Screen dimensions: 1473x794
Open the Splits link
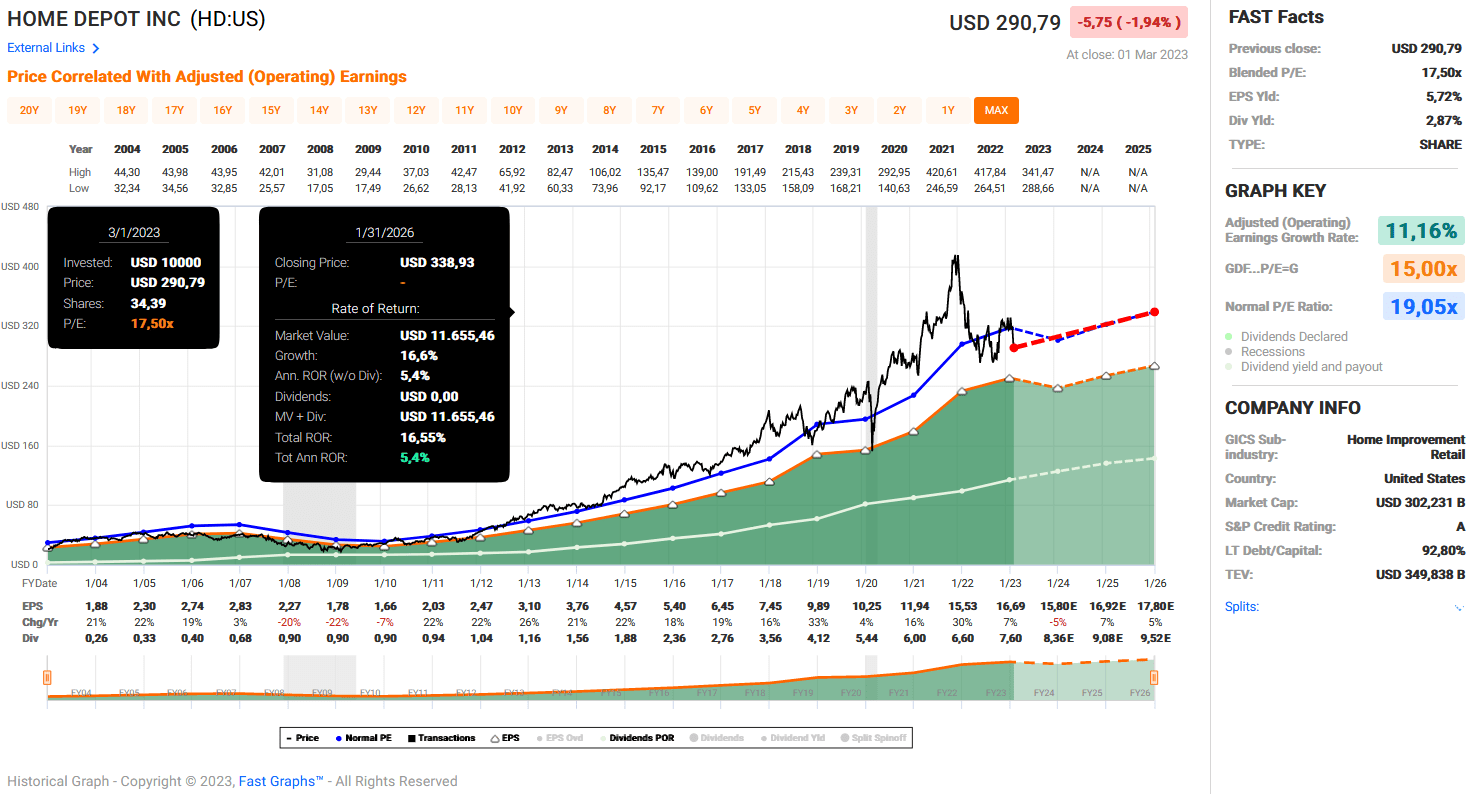(1242, 606)
